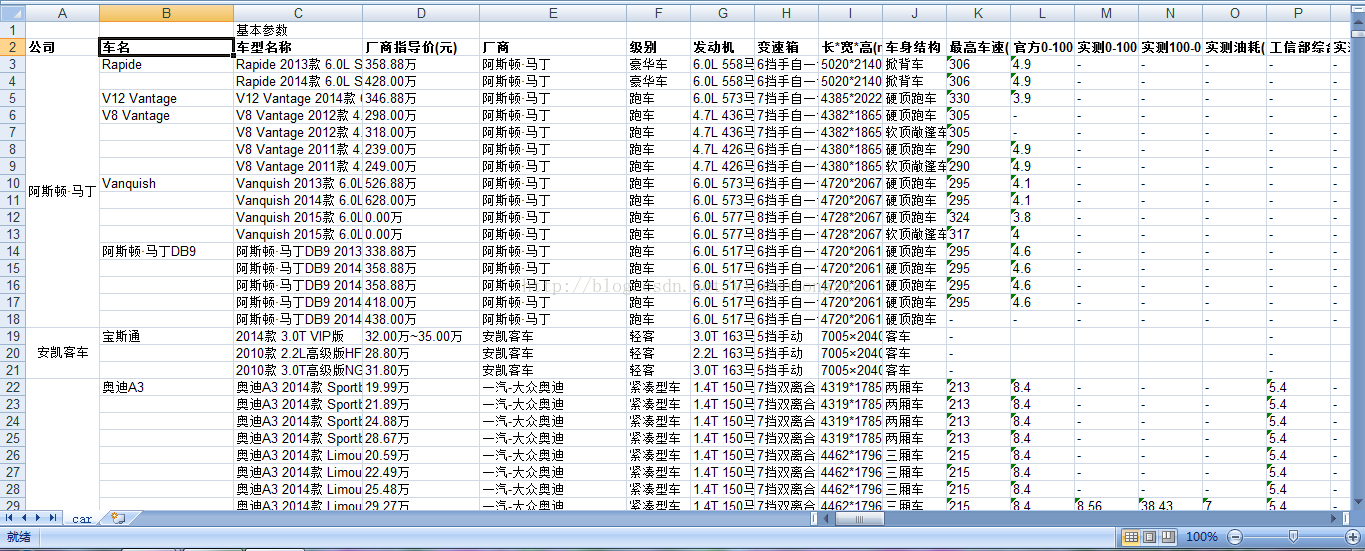Select row 10 header
Viewport: 1365px width, 551px height.
[13, 183]
